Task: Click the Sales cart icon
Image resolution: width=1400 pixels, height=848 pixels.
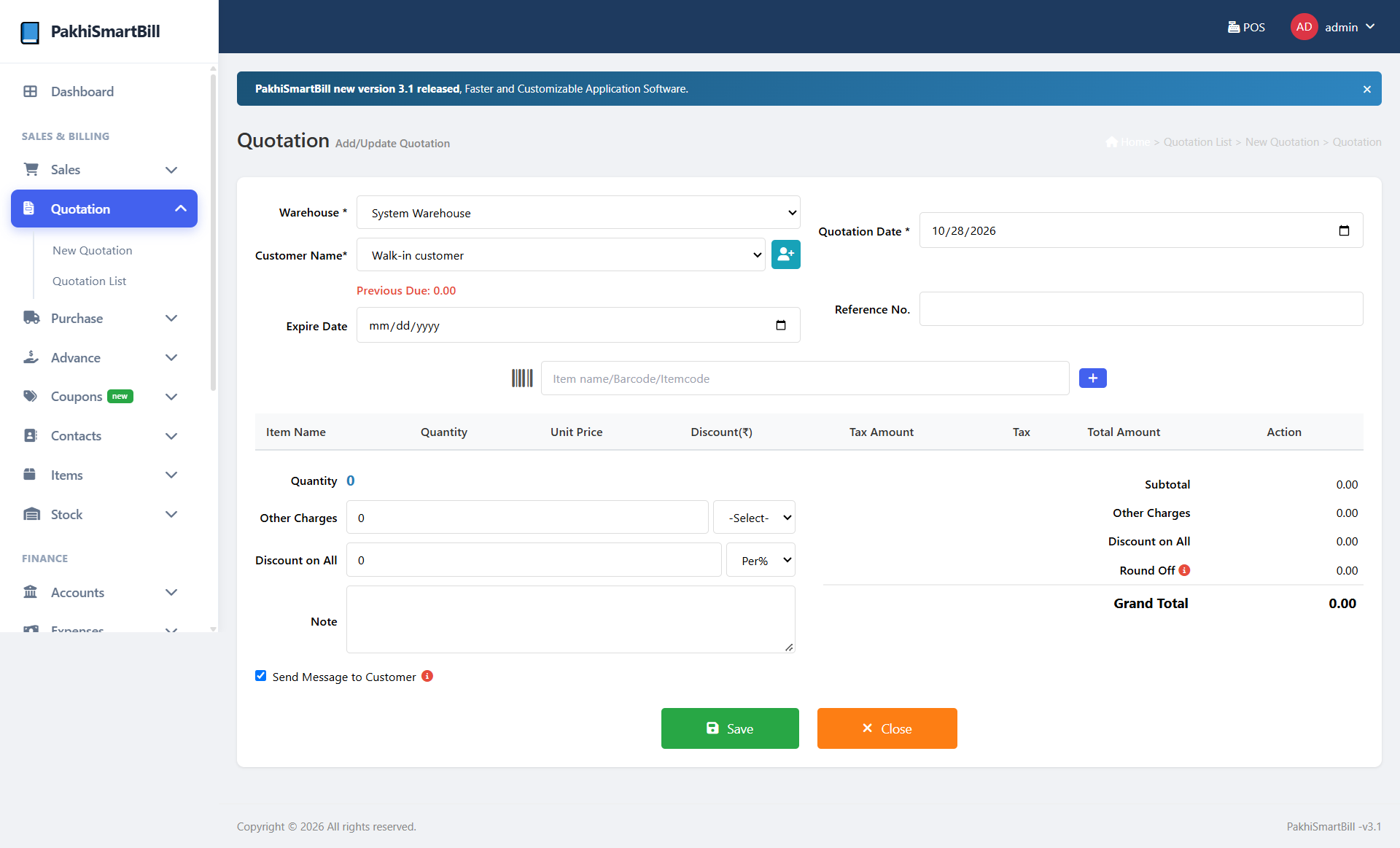Action: [x=31, y=169]
